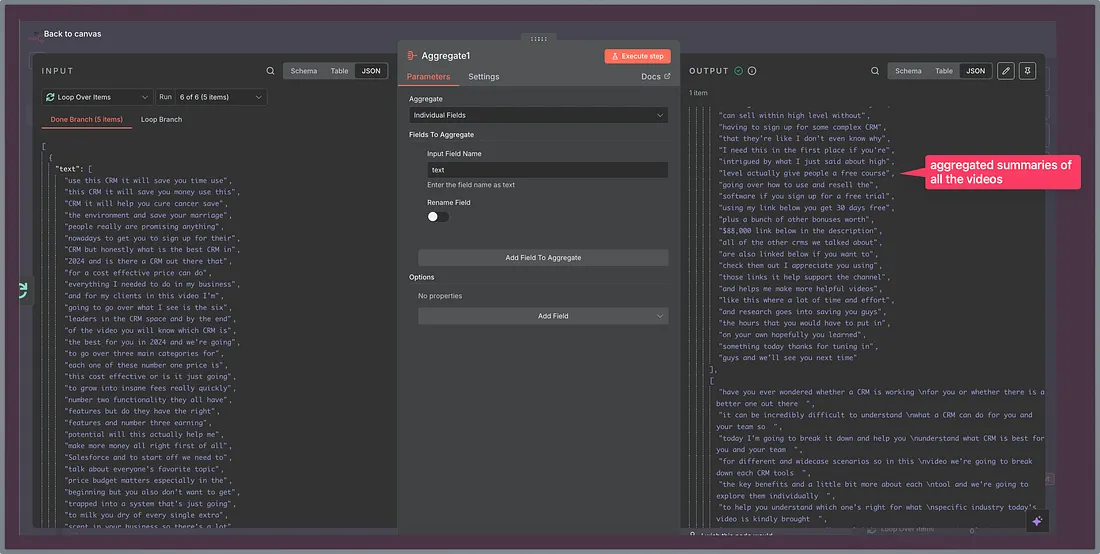
Task: Click Add Field To Aggregate button
Action: click(543, 258)
